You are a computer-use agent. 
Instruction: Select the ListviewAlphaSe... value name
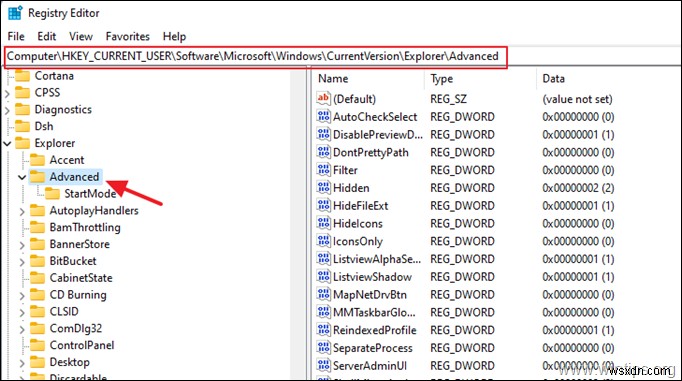pyautogui.click(x=377, y=259)
